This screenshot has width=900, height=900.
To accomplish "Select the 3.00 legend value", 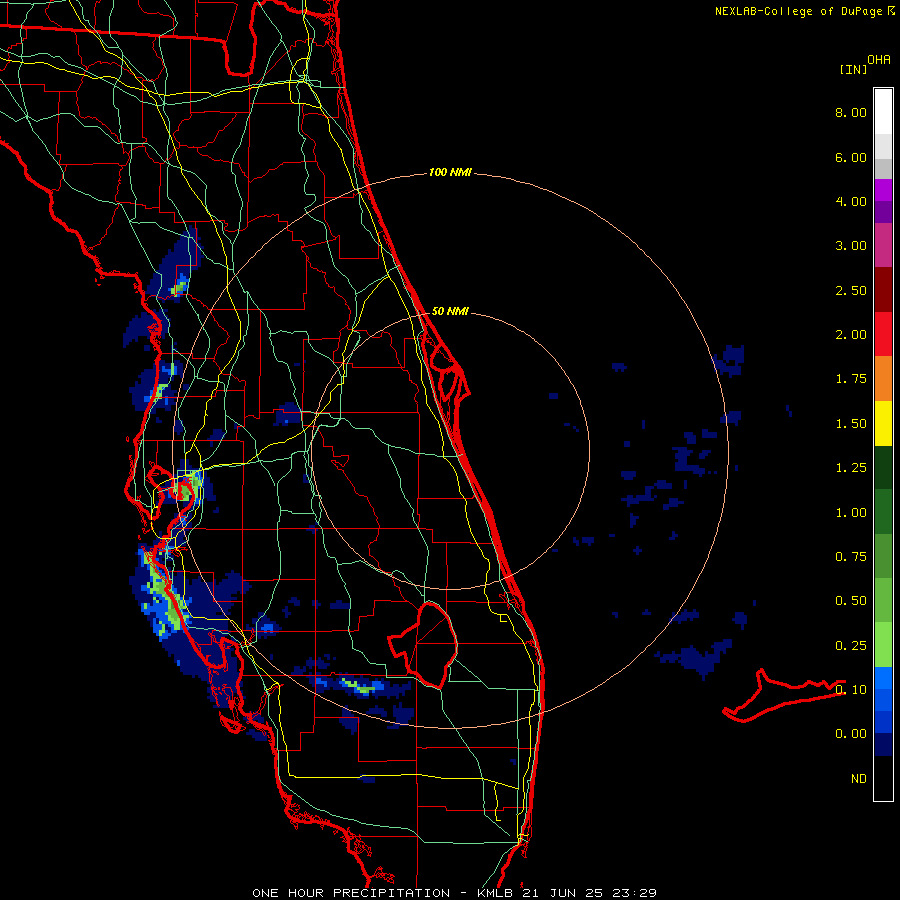I will click(851, 246).
